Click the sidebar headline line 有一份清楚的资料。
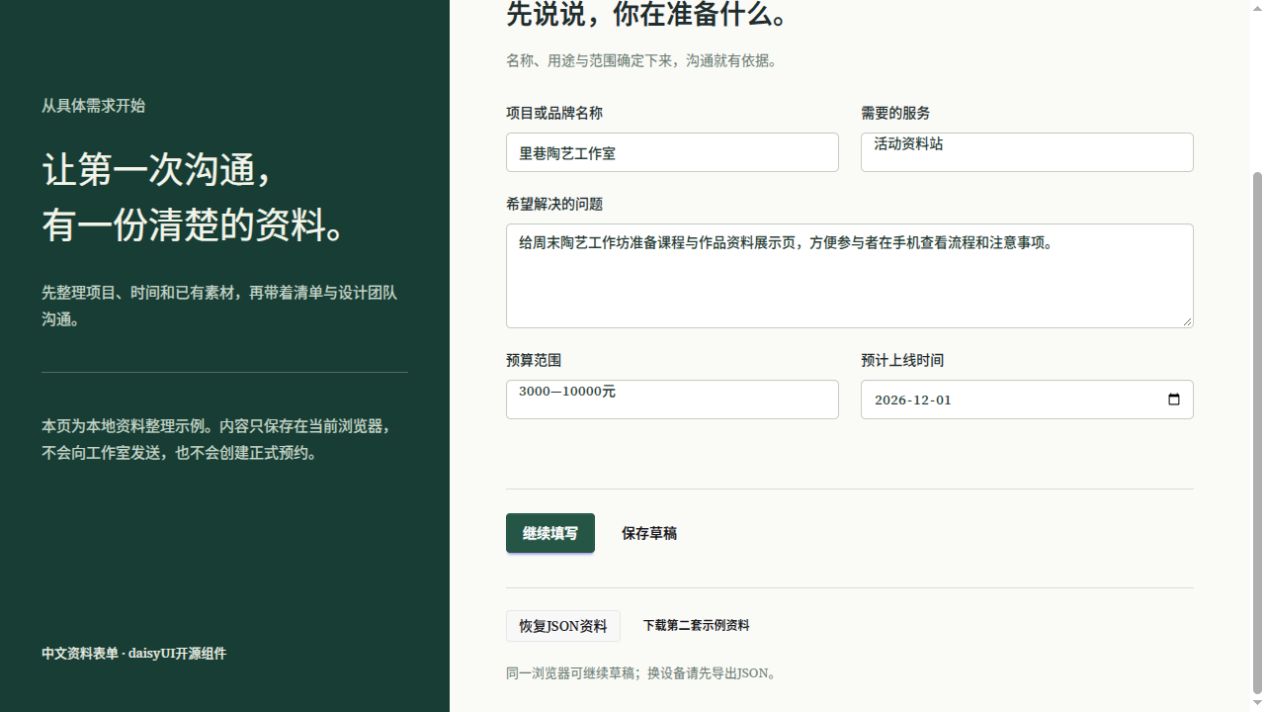 (194, 226)
